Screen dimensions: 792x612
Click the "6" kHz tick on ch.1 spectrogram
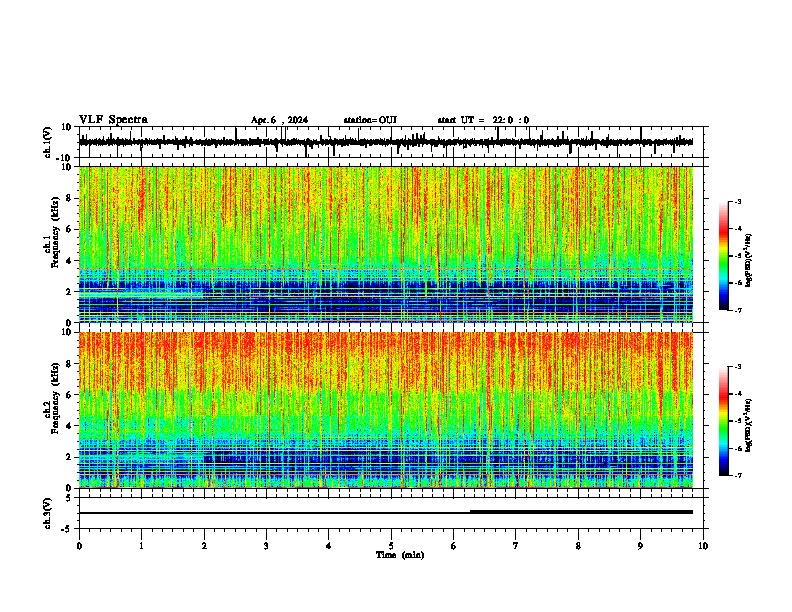pyautogui.click(x=69, y=229)
